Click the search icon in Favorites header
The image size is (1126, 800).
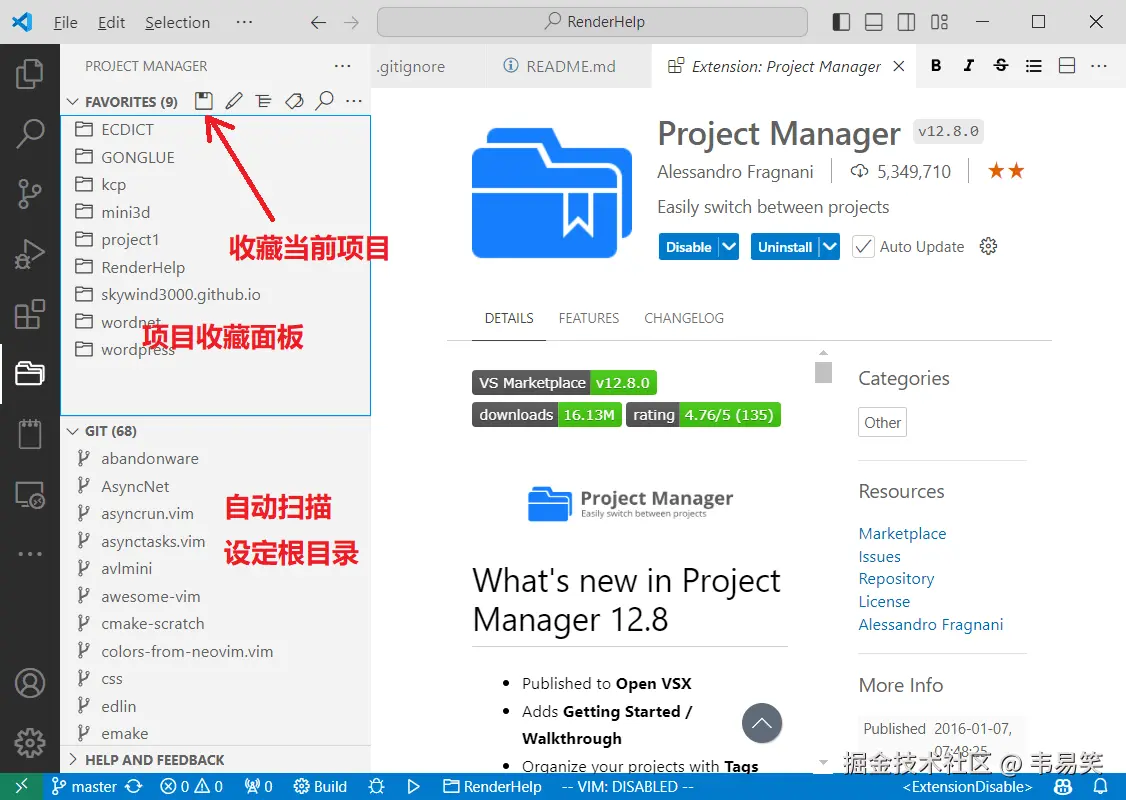click(x=325, y=101)
